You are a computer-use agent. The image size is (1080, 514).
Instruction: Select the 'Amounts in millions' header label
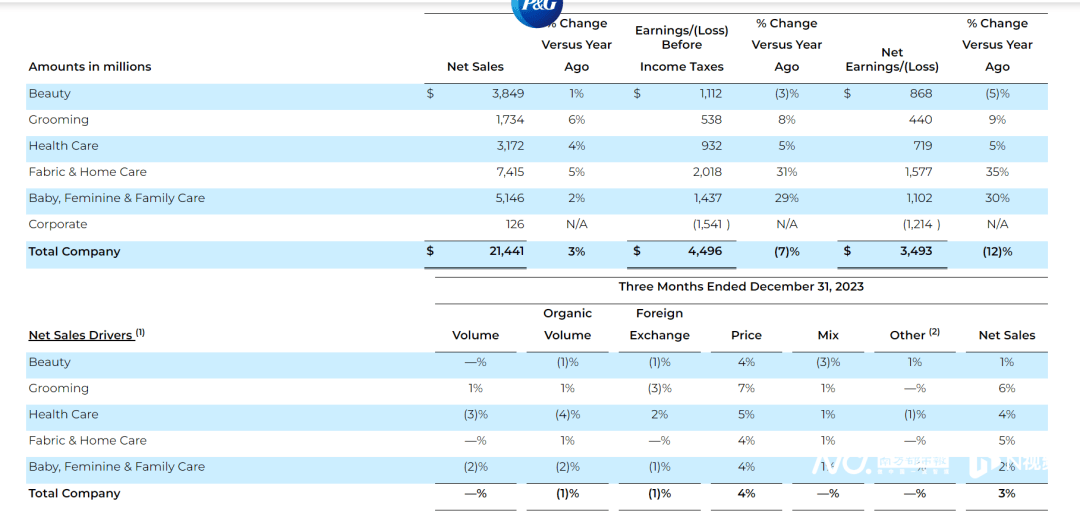tap(90, 67)
